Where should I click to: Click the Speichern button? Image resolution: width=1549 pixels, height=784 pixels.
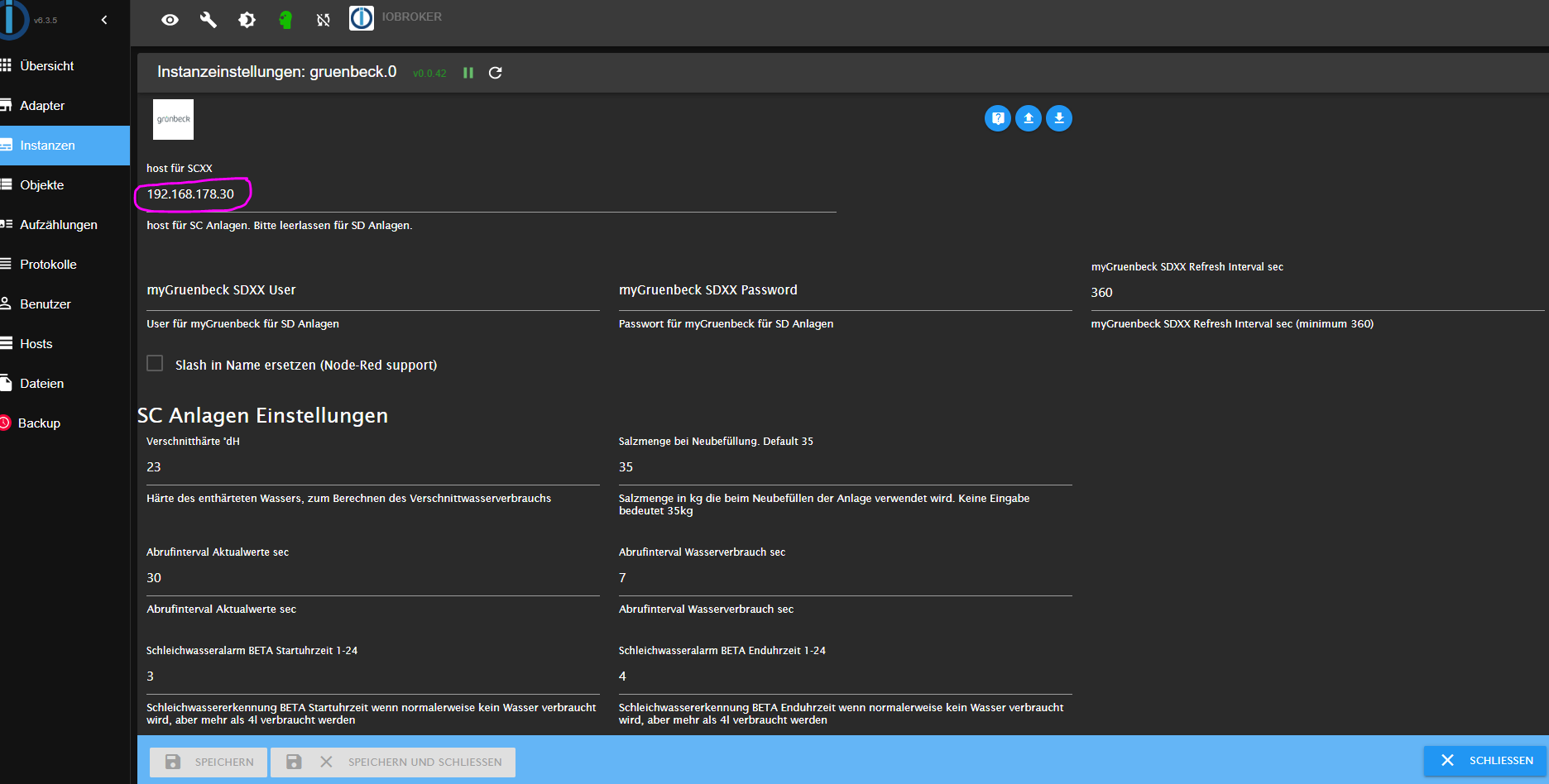click(x=209, y=762)
